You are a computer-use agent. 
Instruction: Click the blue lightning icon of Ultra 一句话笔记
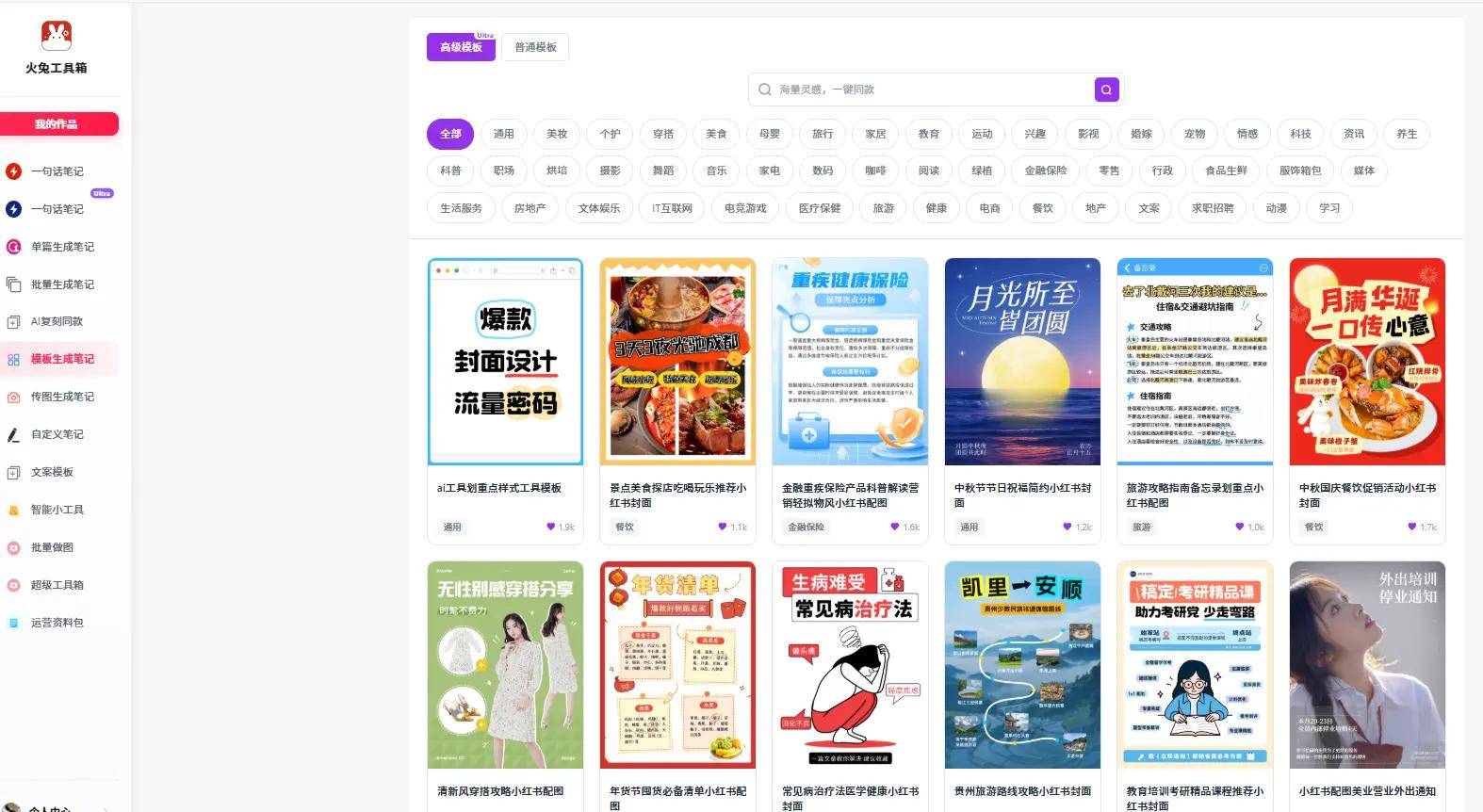pyautogui.click(x=13, y=209)
